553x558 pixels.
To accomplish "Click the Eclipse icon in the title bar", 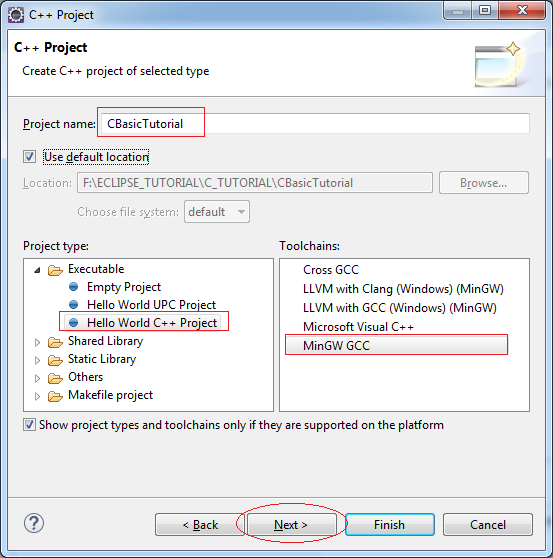I will pos(16,15).
